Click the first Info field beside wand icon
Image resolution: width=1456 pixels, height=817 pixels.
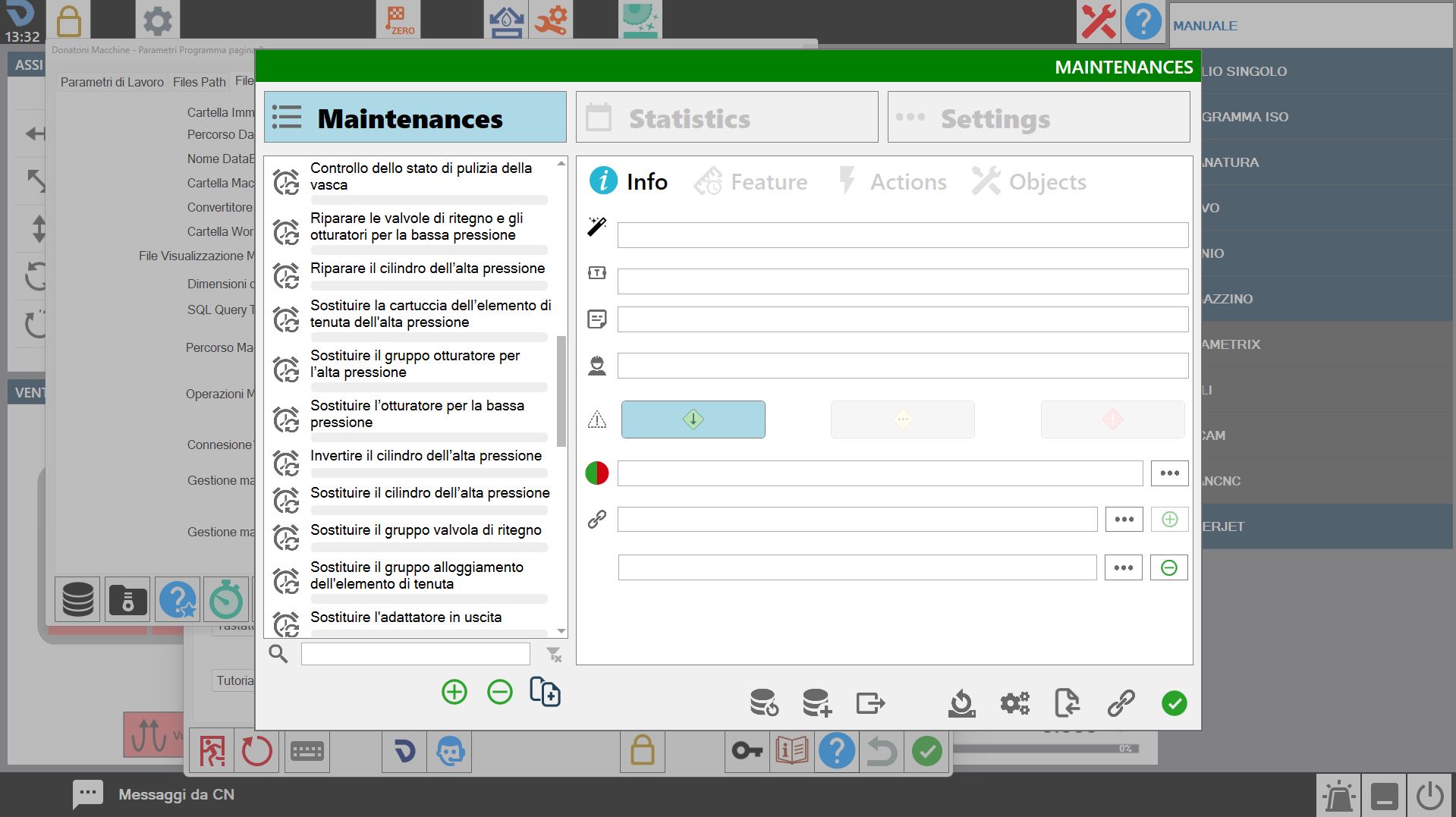(903, 235)
